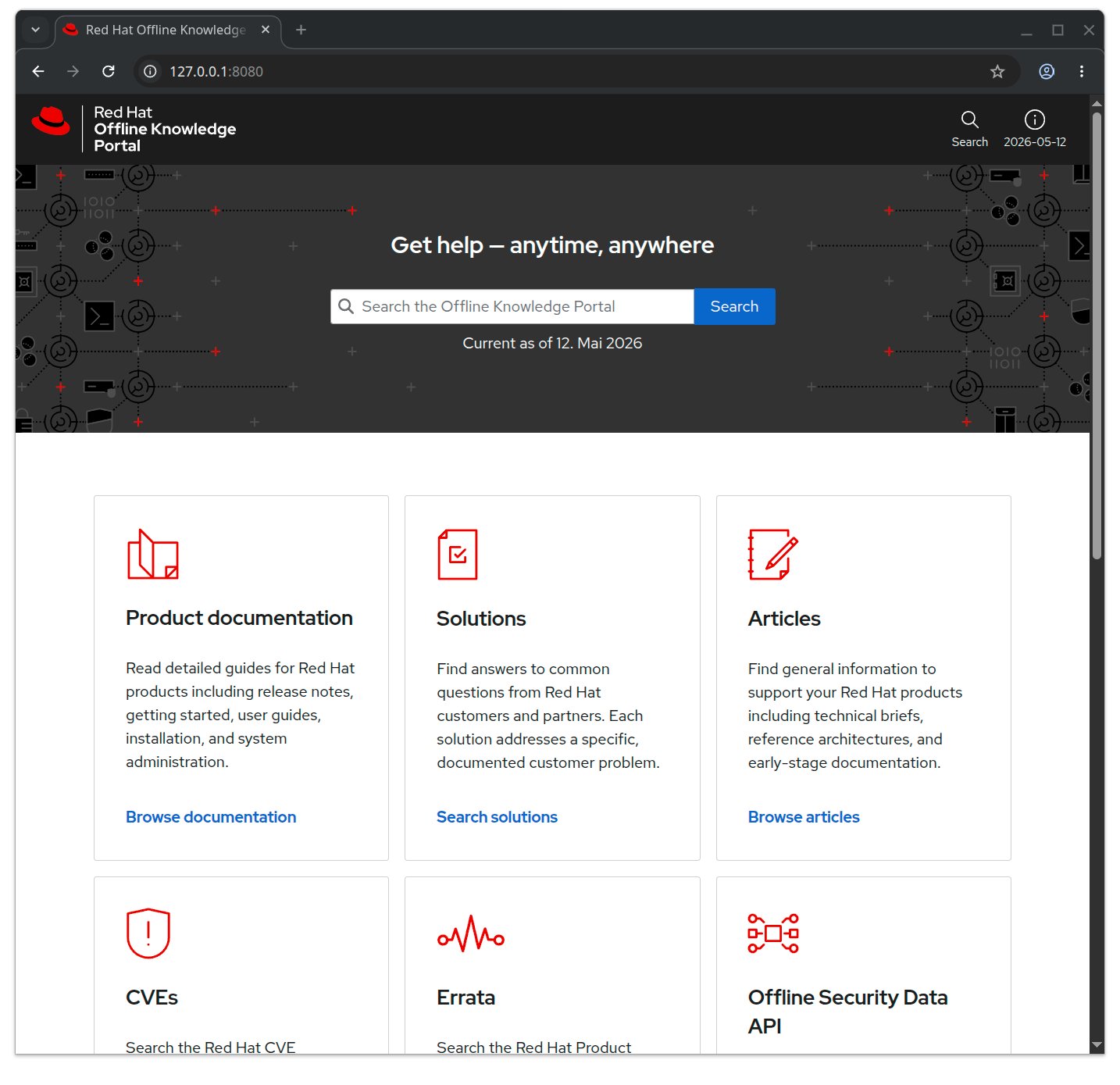
Task: Click the Red Hat Offline Knowledge Portal title
Action: [x=165, y=129]
